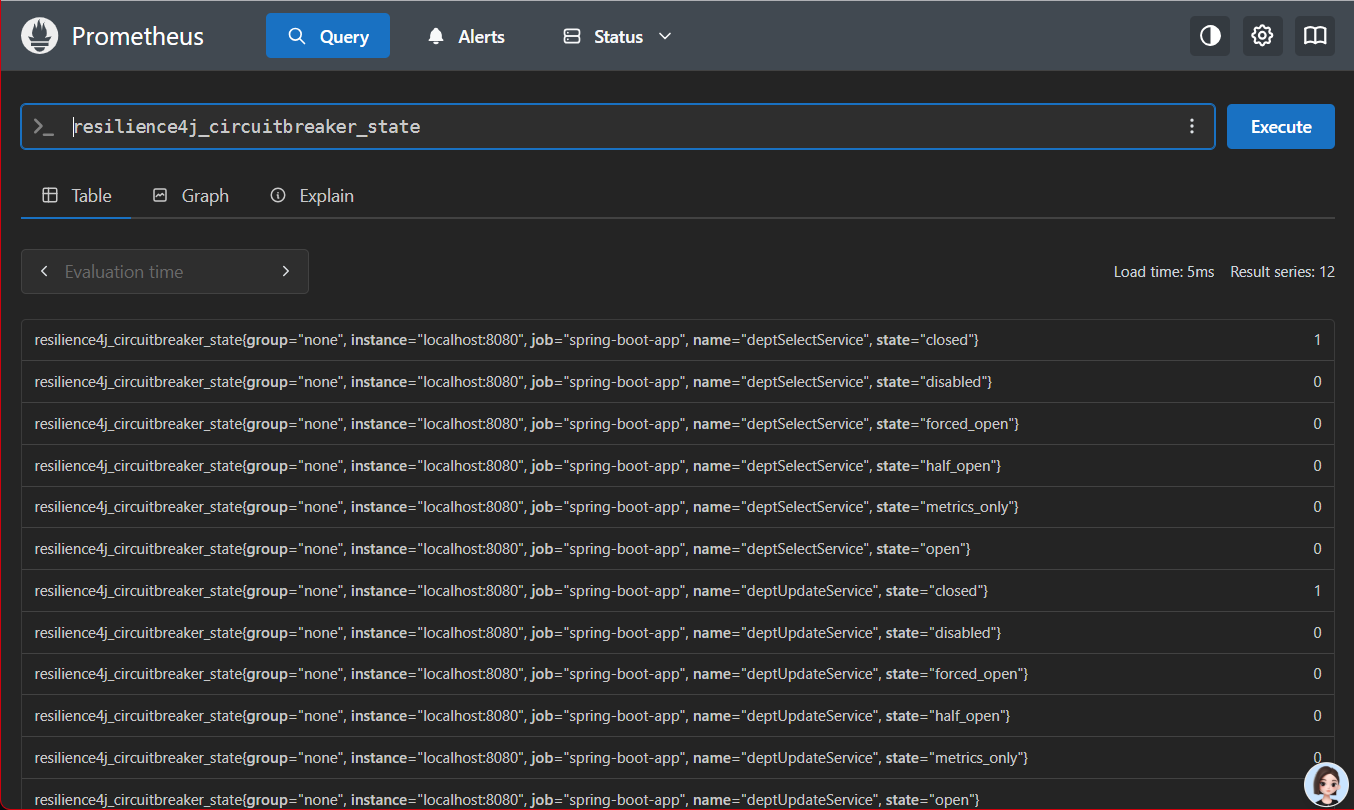Select deptSelectService state="closed" series row
Viewport: 1354px width, 810px height.
pyautogui.click(x=677, y=340)
